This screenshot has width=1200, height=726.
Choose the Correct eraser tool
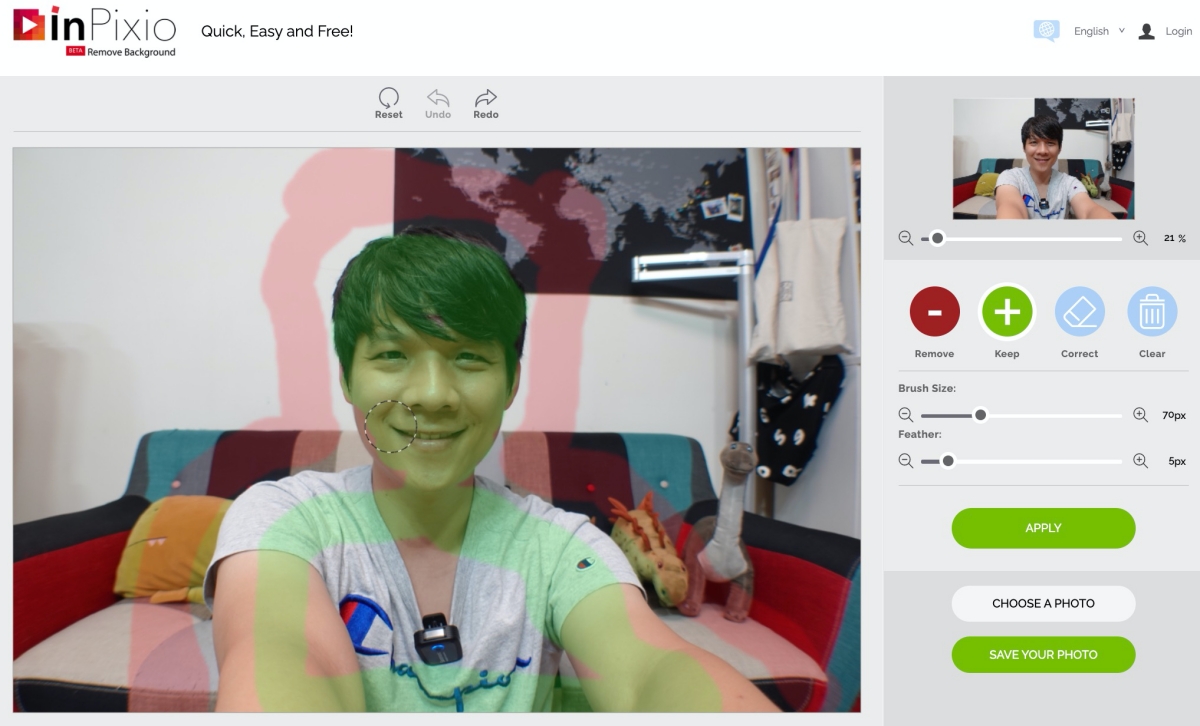[x=1079, y=312]
